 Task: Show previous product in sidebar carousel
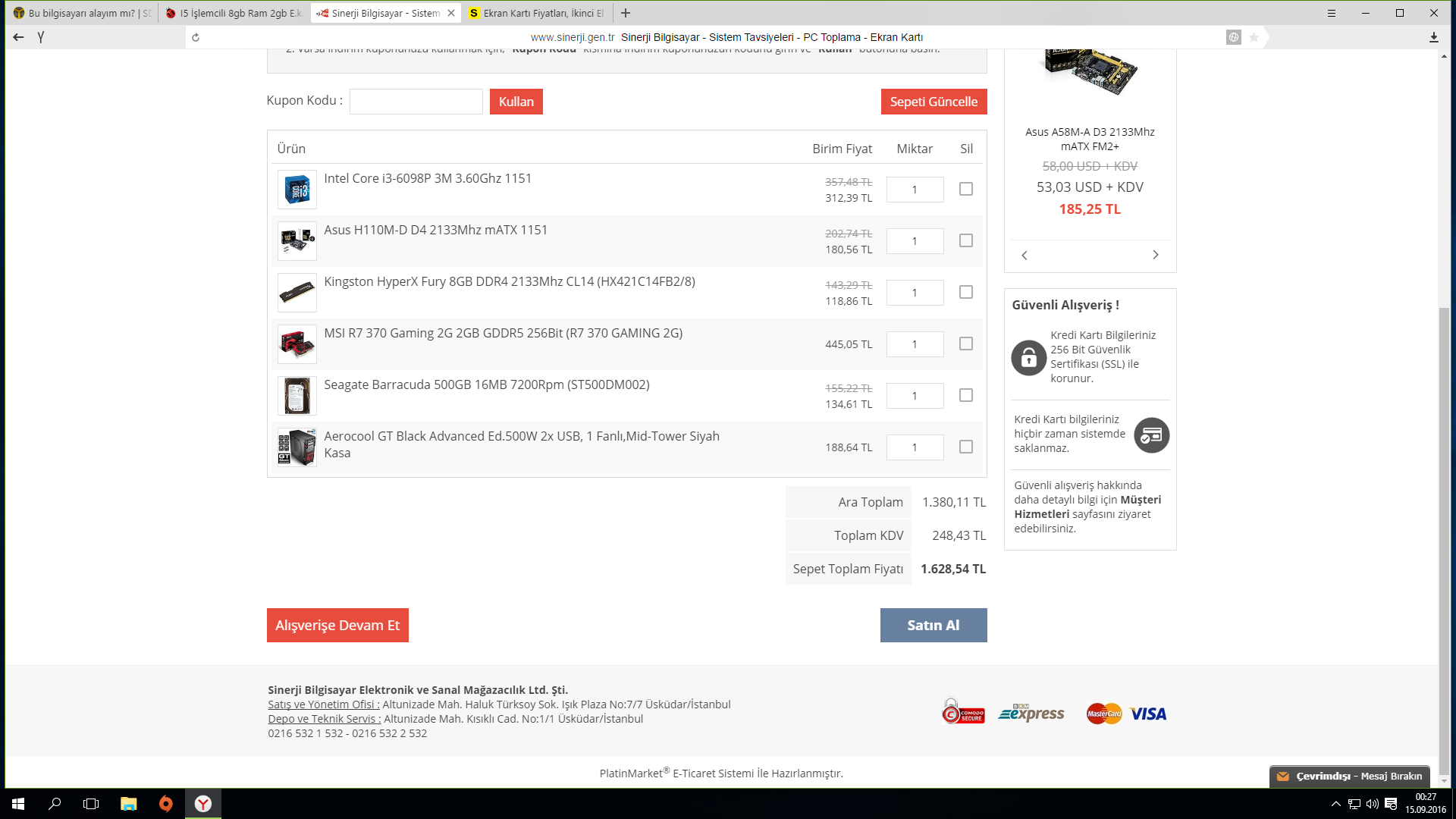pos(1025,256)
